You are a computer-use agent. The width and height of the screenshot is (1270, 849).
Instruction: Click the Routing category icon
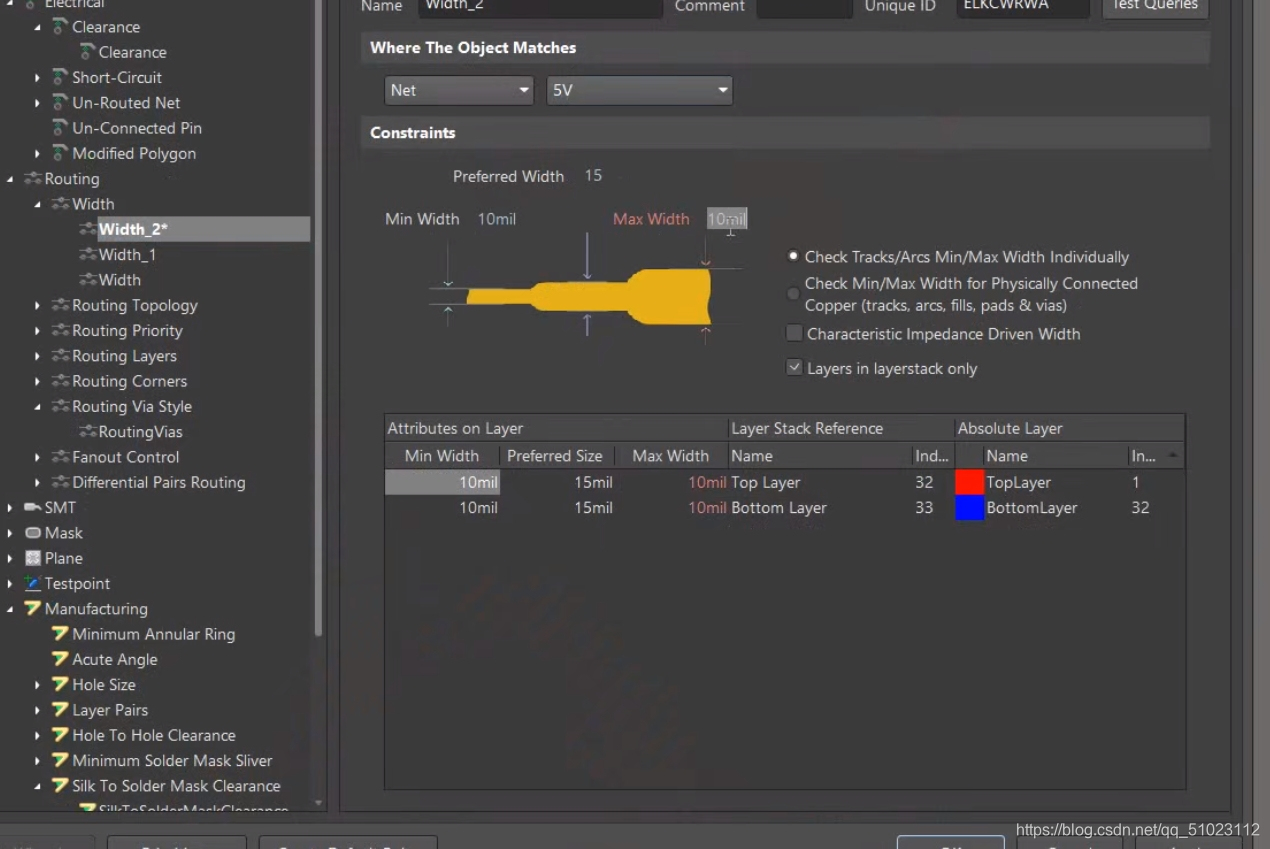33,179
